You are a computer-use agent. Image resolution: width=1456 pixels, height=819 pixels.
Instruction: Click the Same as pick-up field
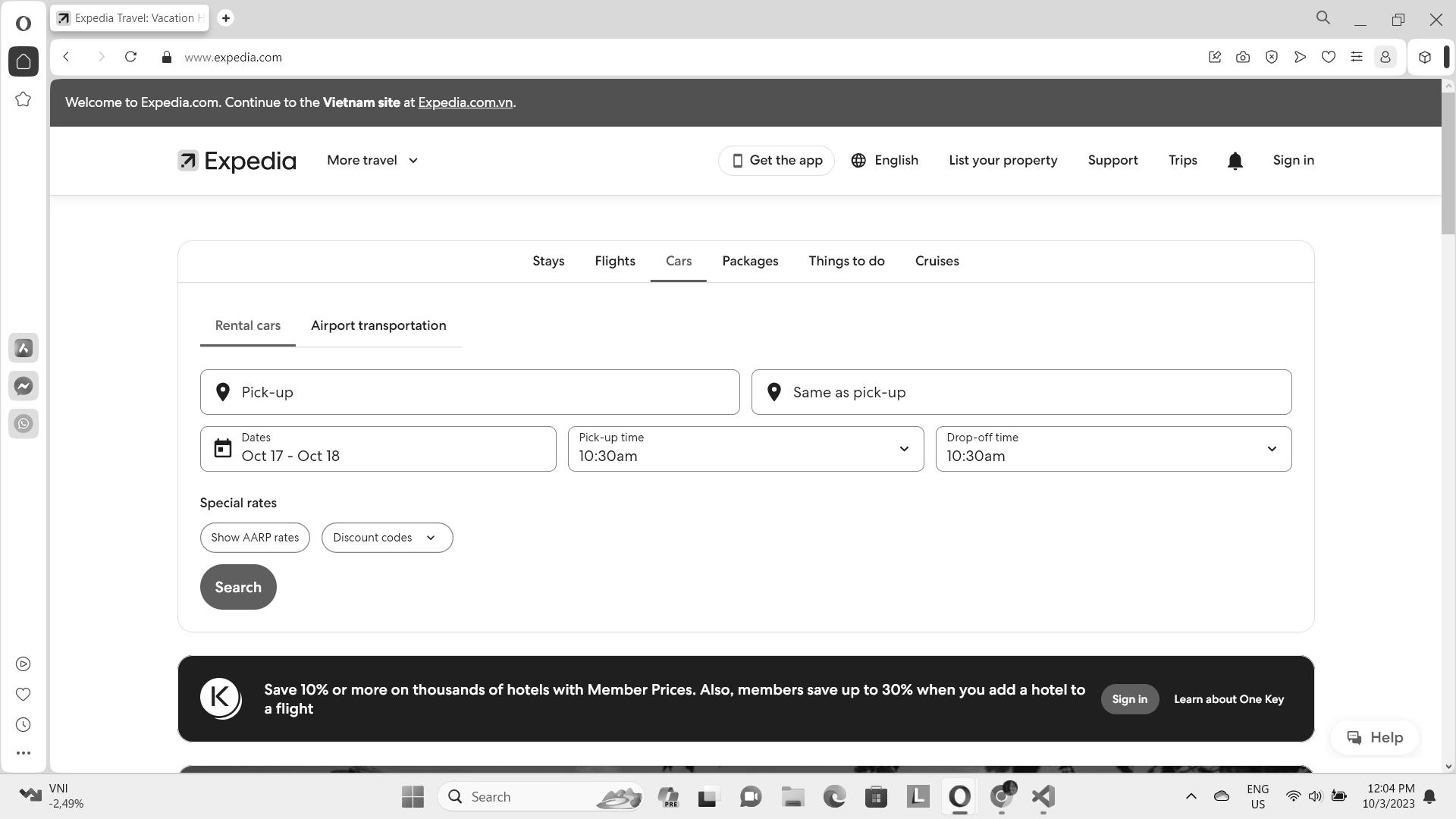pos(1021,392)
